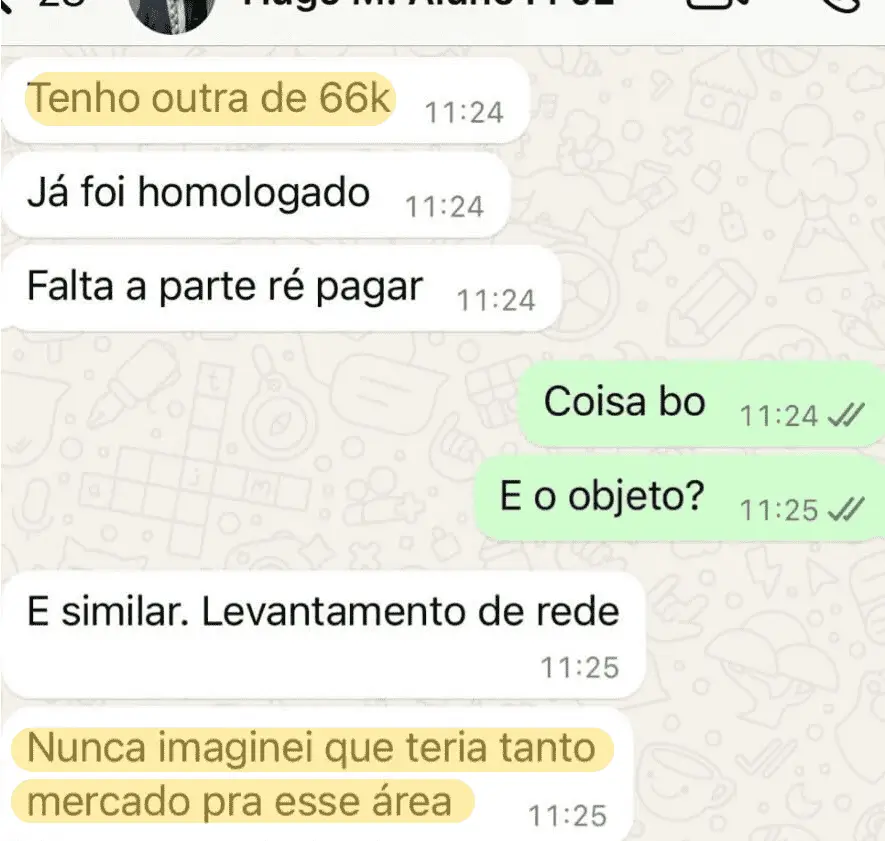Viewport: 885px width, 841px height.
Task: Select the sent "E o objeto?" message
Action: pyautogui.click(x=680, y=497)
